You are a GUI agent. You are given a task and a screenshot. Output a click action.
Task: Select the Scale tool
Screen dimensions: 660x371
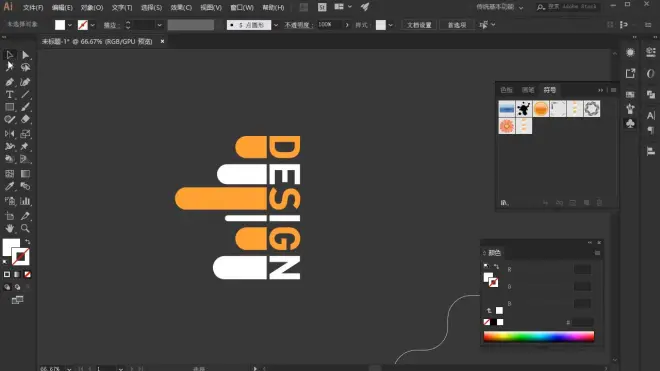coord(25,134)
